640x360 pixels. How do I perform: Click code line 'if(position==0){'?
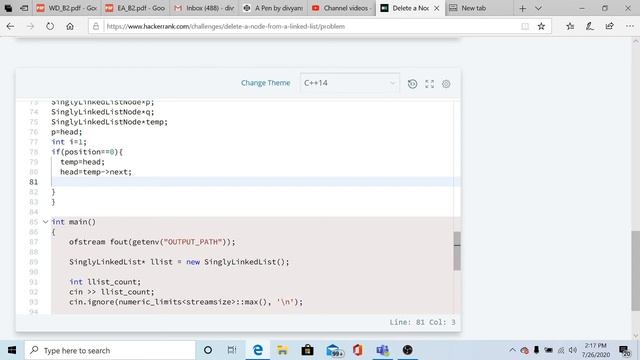tap(87, 152)
